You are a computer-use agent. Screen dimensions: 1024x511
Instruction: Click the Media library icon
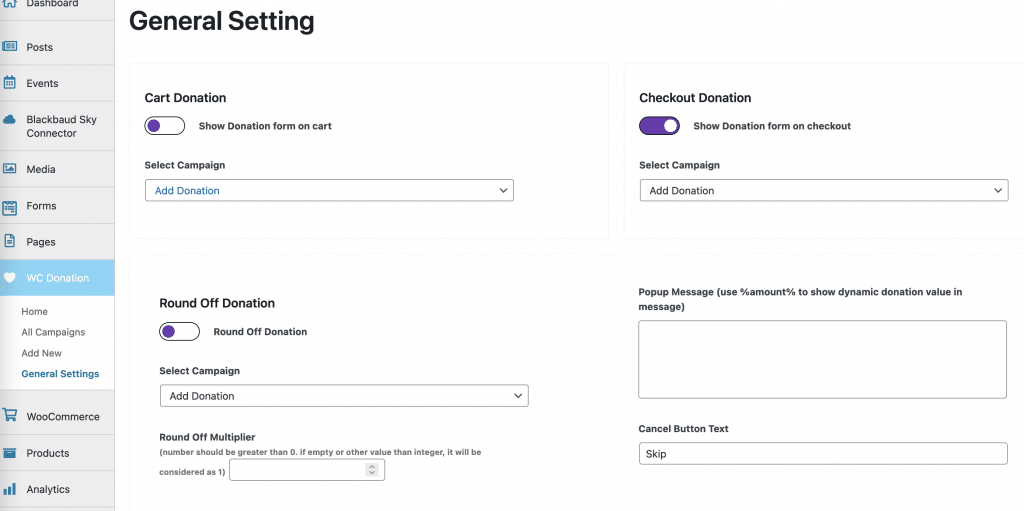[x=10, y=169]
